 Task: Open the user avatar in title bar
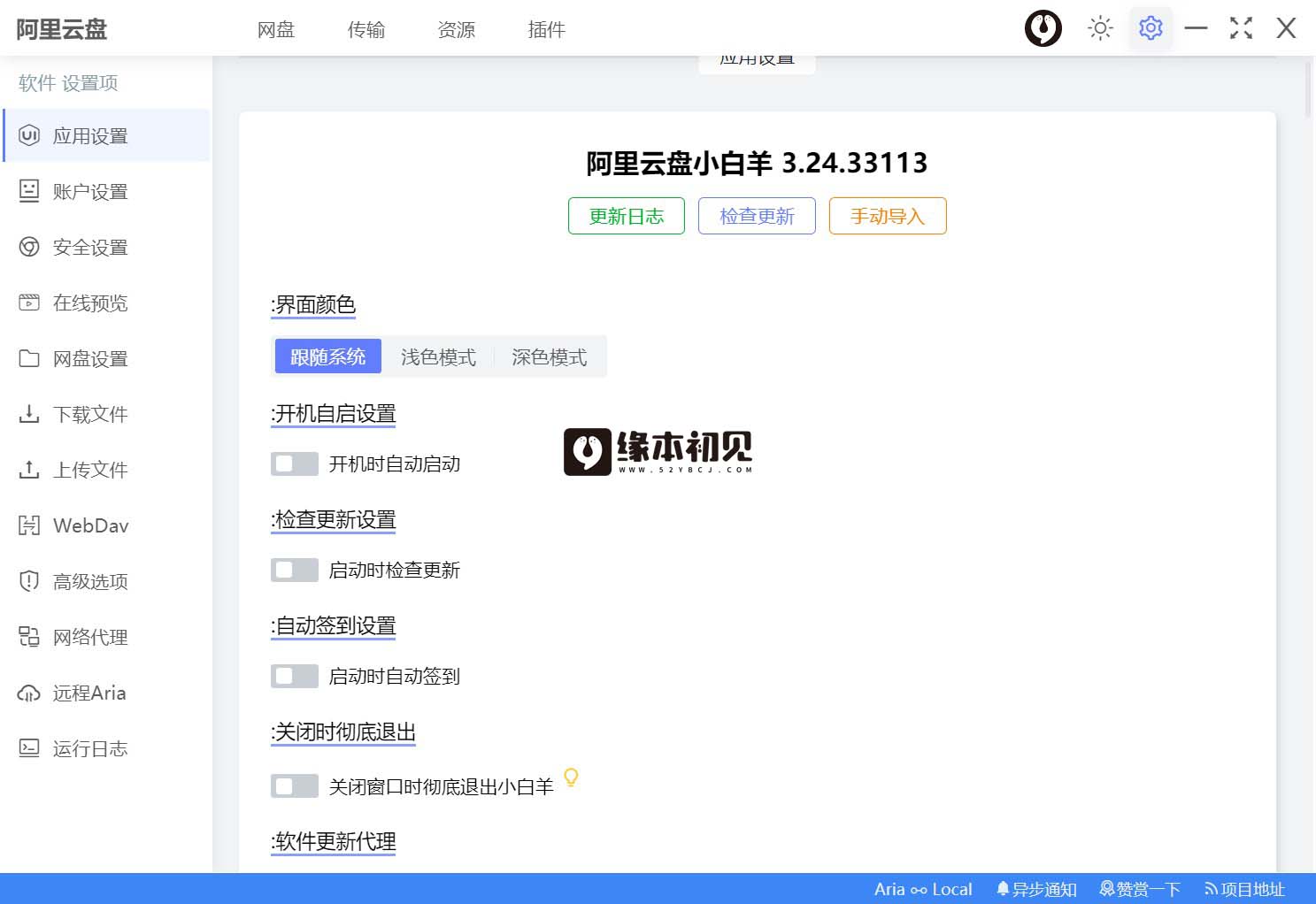[1043, 28]
